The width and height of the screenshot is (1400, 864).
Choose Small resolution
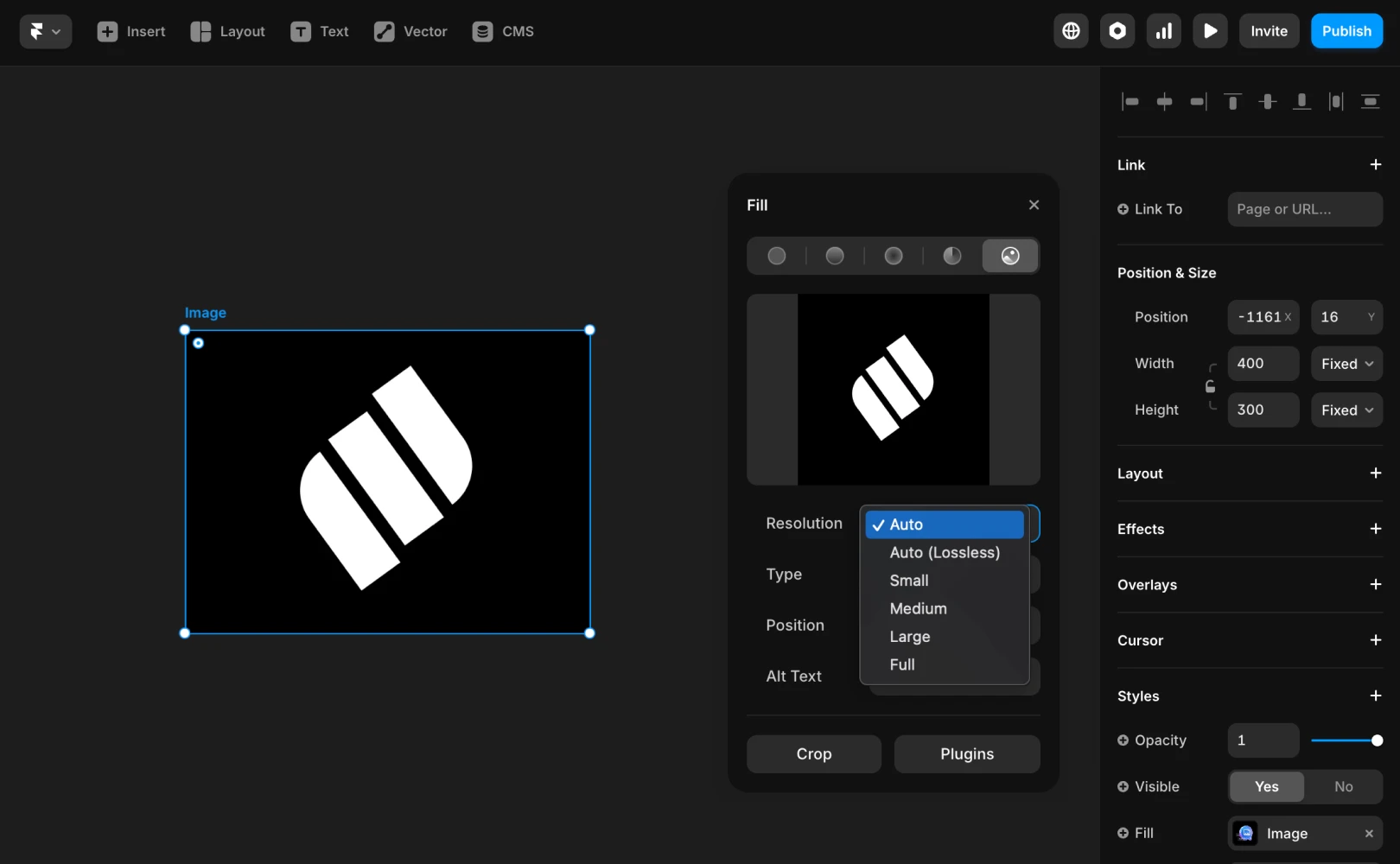[x=945, y=581]
